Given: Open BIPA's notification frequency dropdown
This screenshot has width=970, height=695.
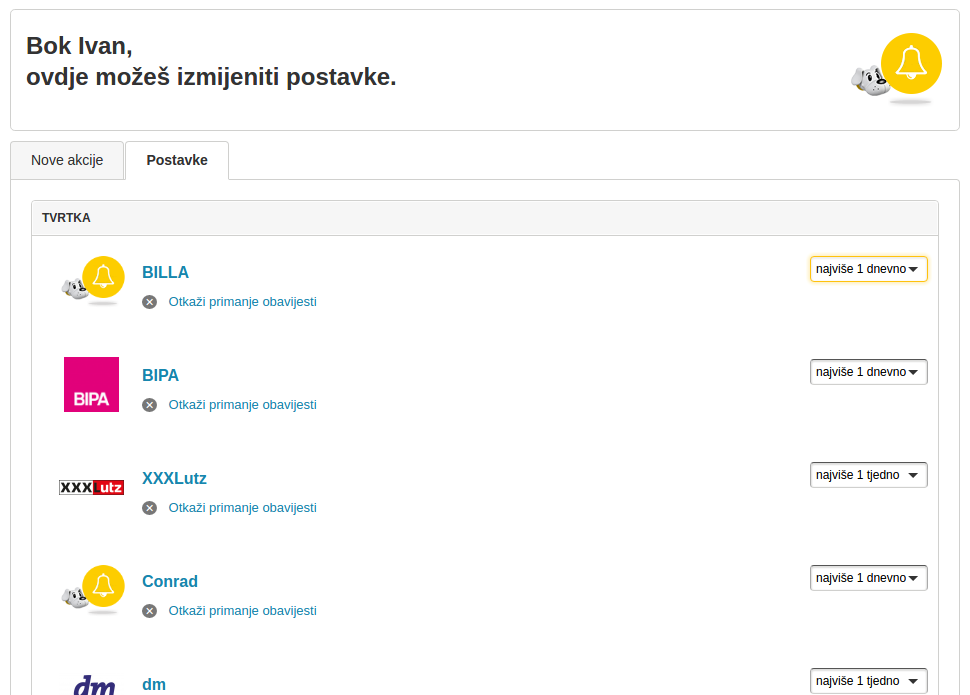Looking at the screenshot, I should point(867,371).
